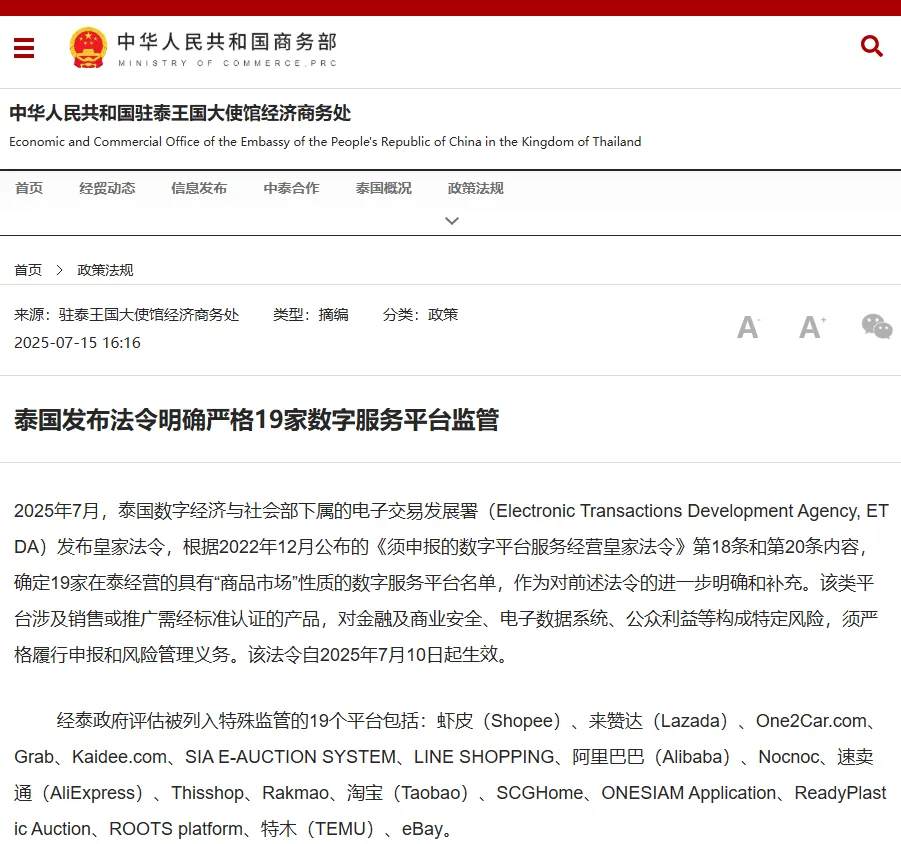Click the 中华人民共和国驻泰王国大使馆经济商务处 heading
This screenshot has width=901, height=844.
pos(180,113)
